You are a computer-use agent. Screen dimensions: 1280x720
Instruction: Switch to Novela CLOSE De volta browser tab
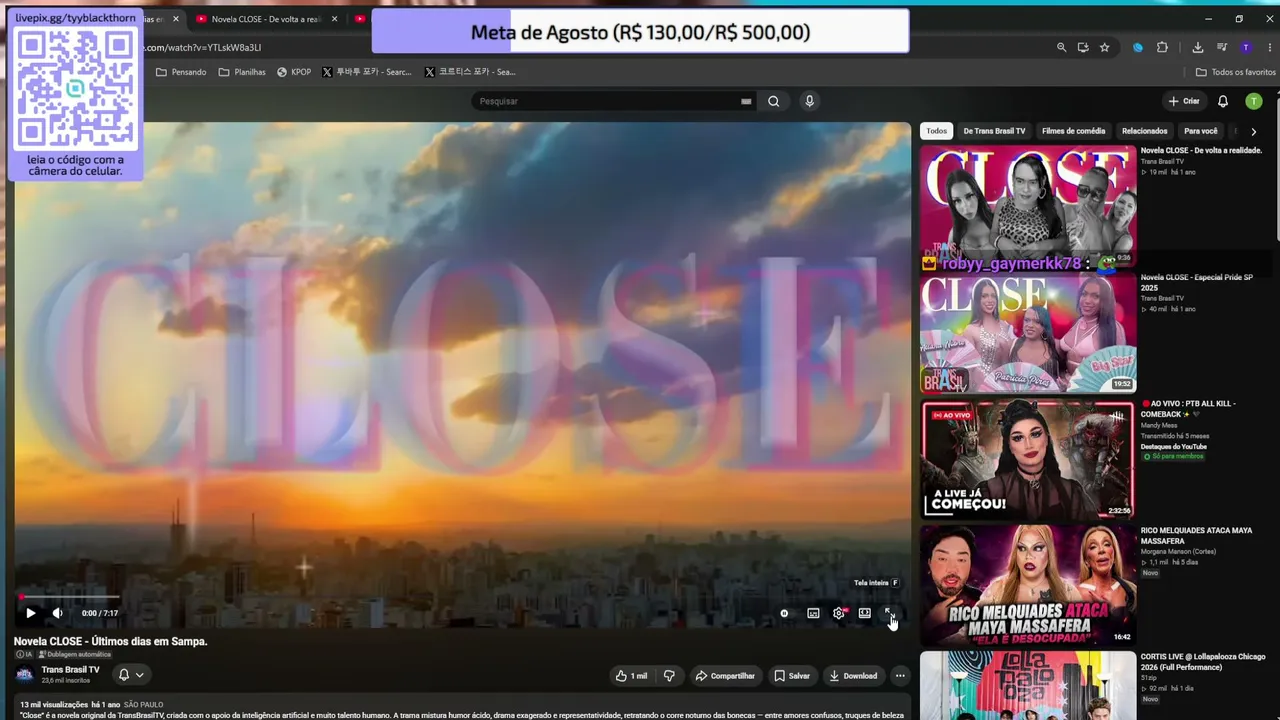267,19
